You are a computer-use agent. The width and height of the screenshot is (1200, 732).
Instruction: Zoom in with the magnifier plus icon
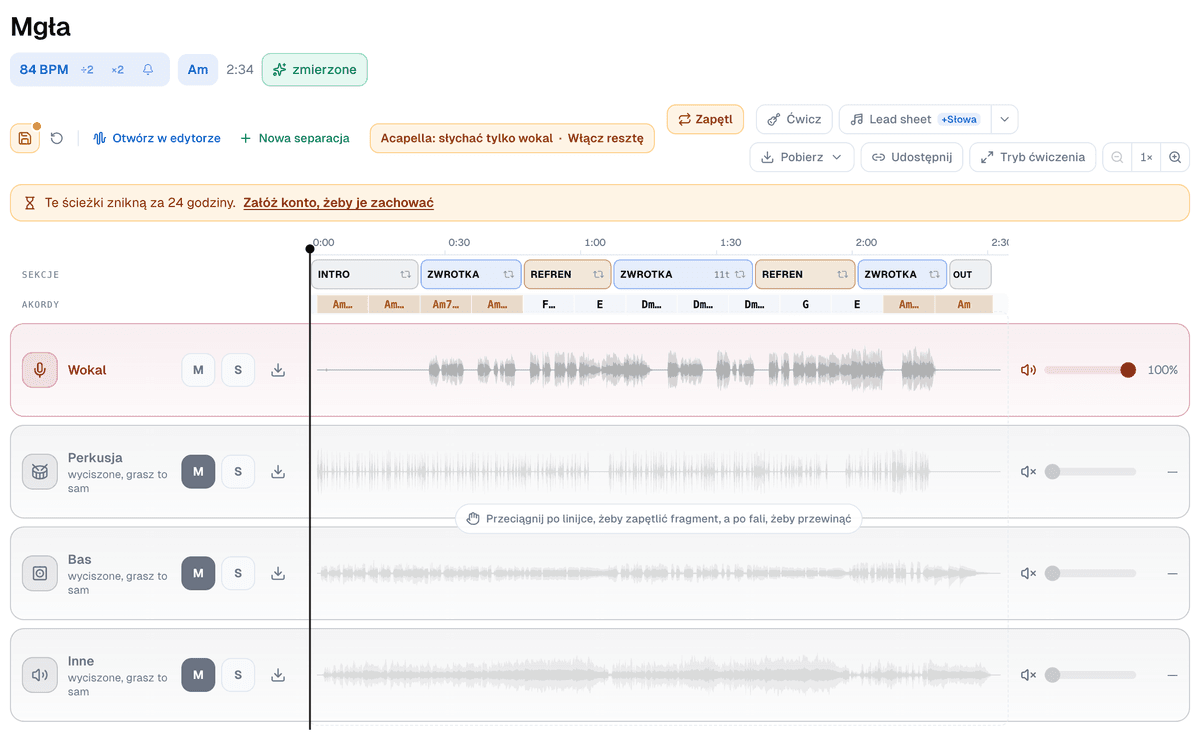coord(1175,157)
